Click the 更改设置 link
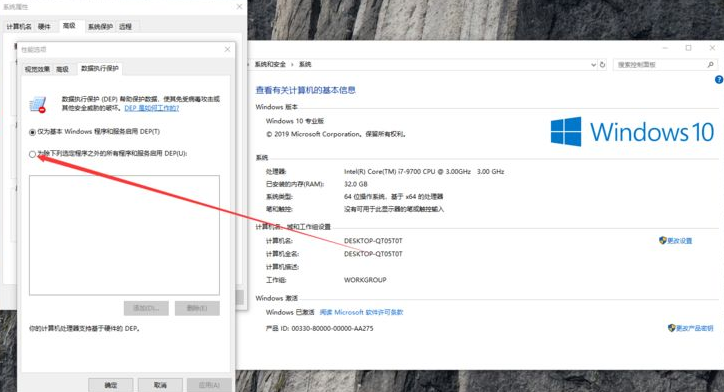 679,241
